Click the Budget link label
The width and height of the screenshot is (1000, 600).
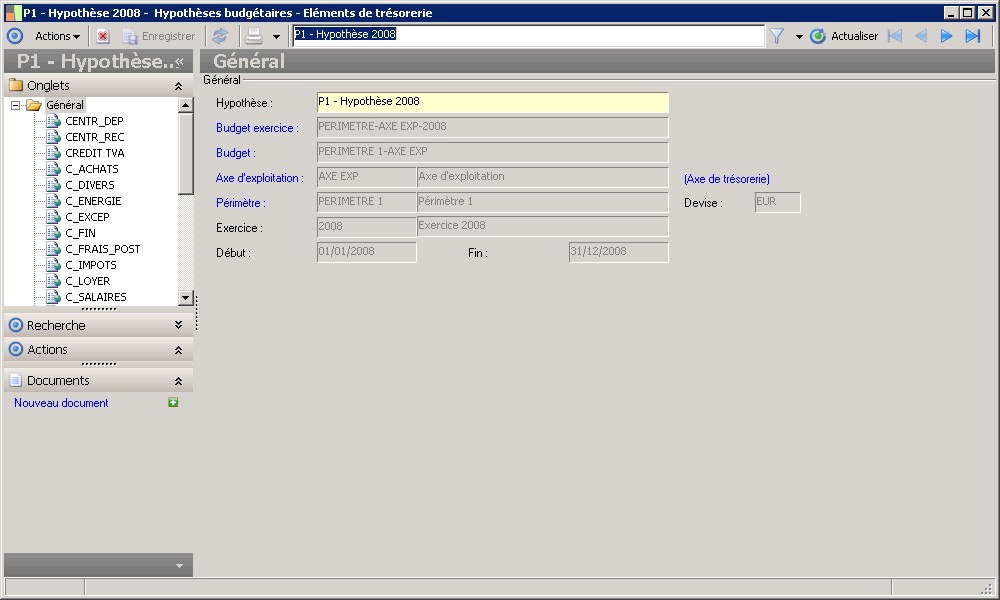pos(235,153)
